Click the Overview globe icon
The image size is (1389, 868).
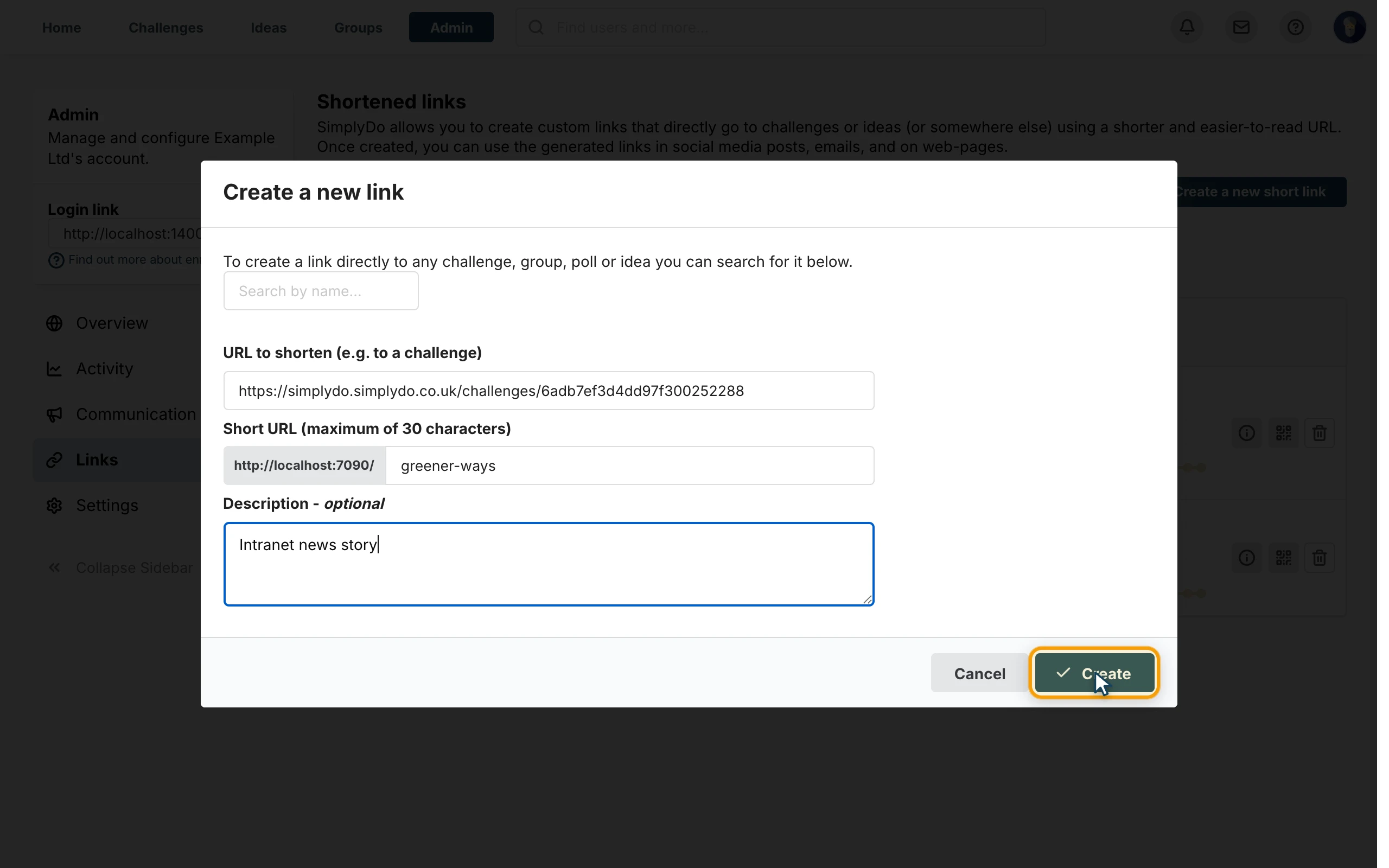tap(54, 323)
